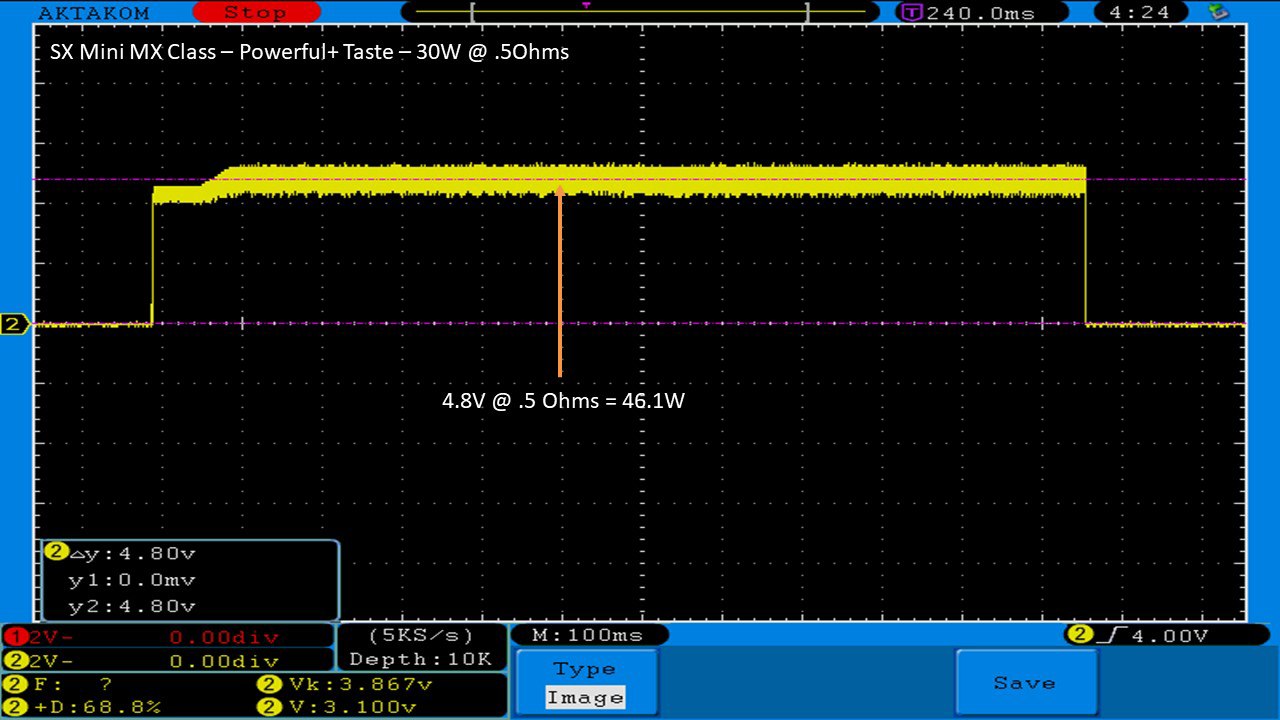Select the USB connection icon at top right

pos(1218,12)
